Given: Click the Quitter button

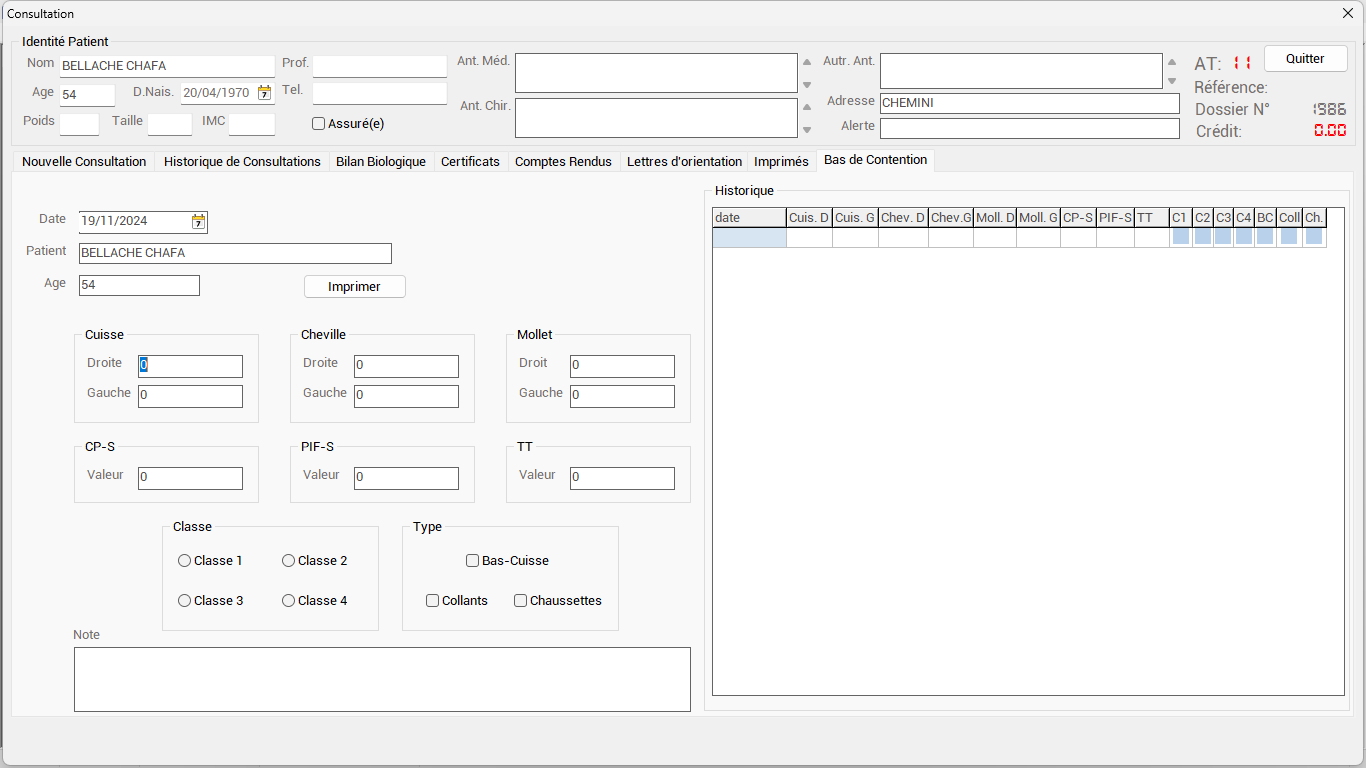Looking at the screenshot, I should 1304,59.
